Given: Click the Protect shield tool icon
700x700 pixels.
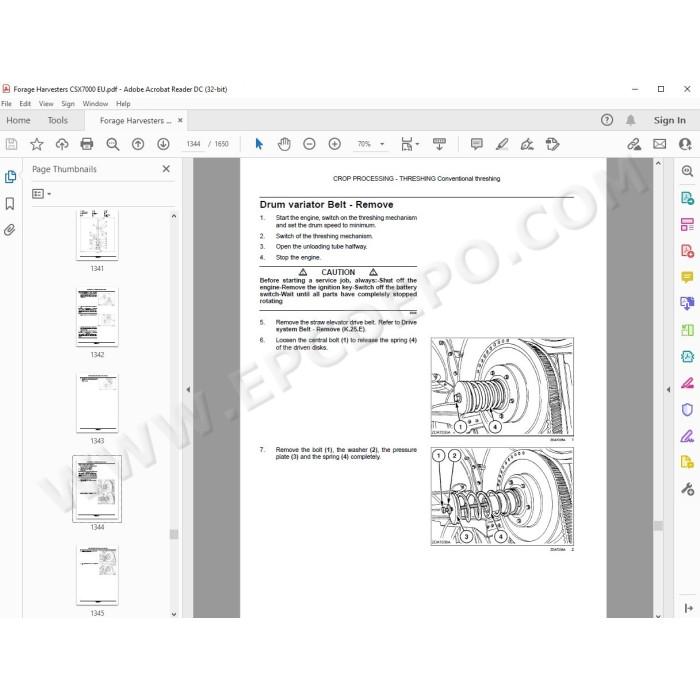Looking at the screenshot, I should 687,409.
